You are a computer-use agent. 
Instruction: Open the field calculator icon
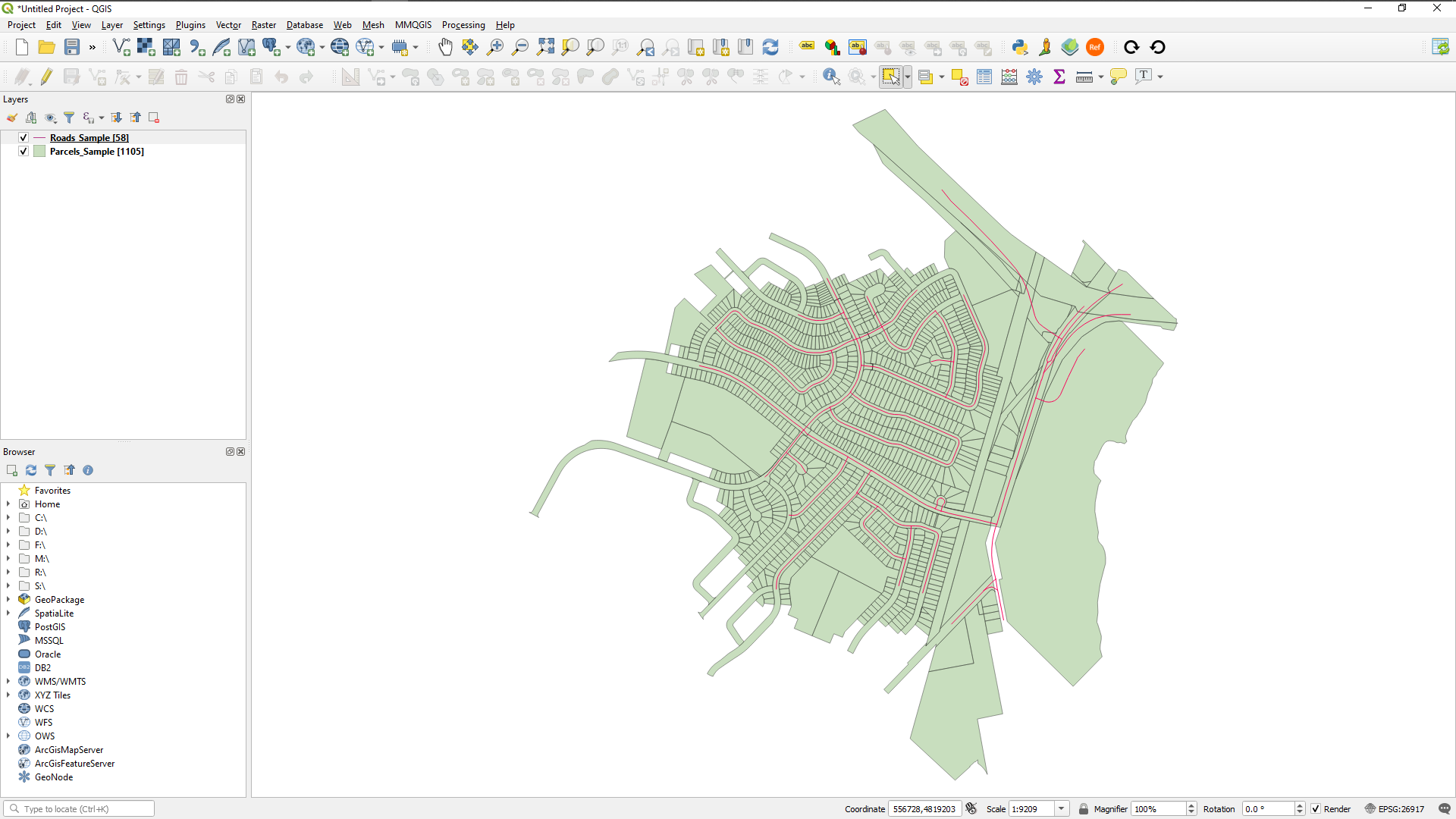[x=1009, y=77]
